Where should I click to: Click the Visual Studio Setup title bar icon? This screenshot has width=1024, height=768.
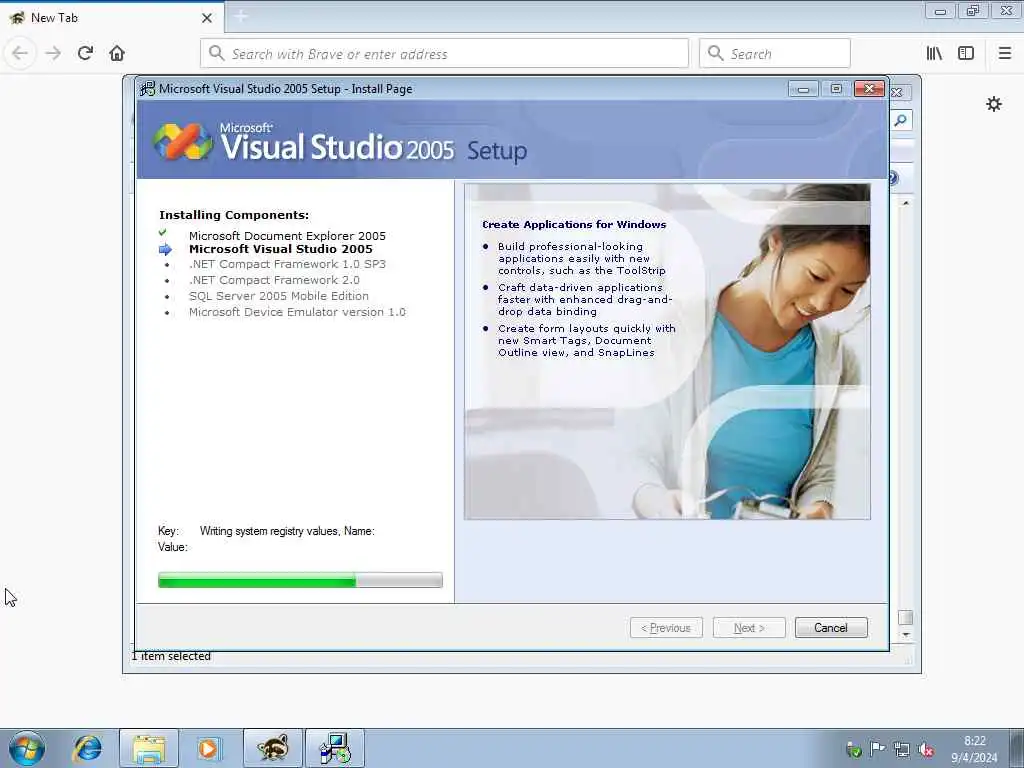click(148, 88)
